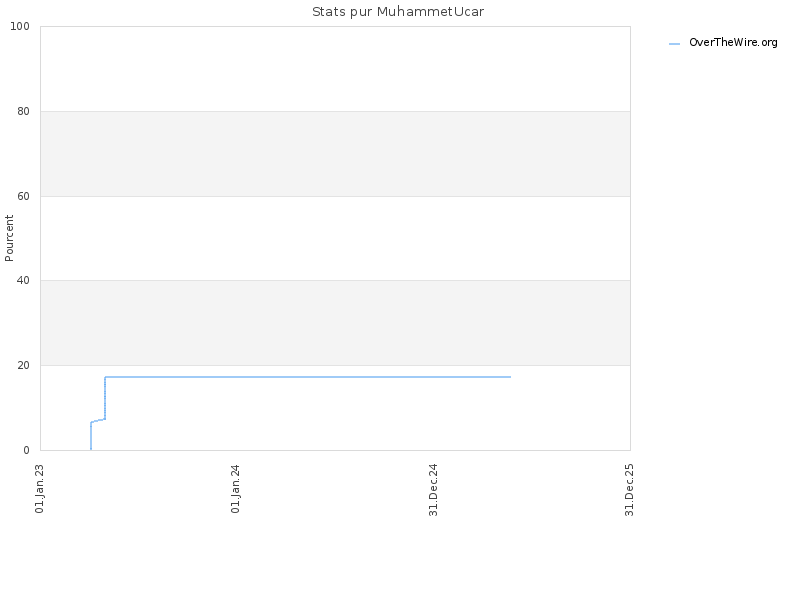
Task: Click the Pourcent y-axis label
Action: pos(9,238)
